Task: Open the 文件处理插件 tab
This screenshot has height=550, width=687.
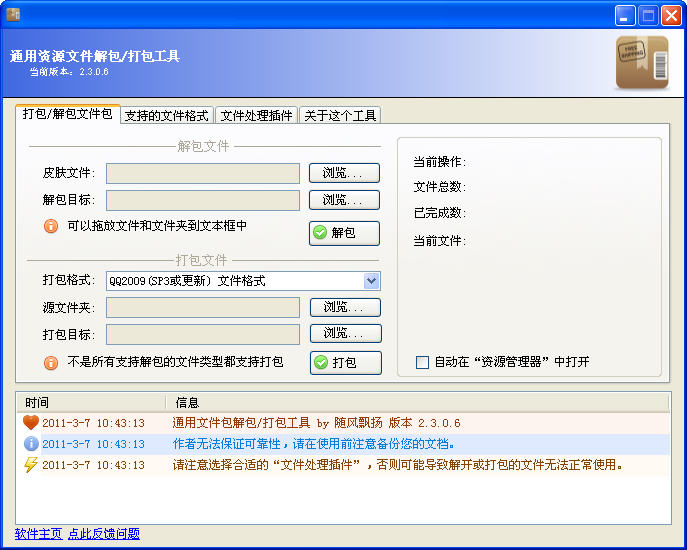Action: (x=256, y=116)
